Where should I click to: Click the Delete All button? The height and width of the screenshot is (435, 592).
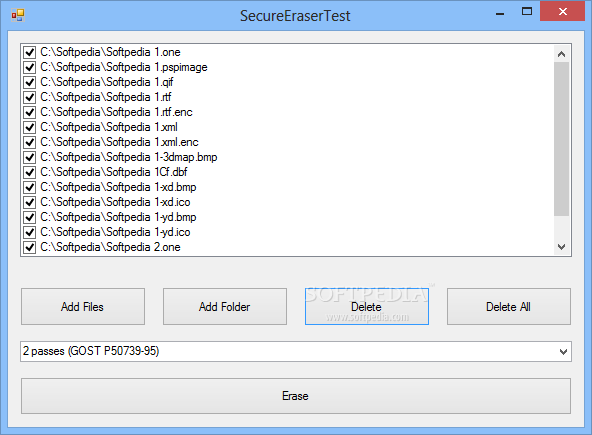click(x=509, y=307)
